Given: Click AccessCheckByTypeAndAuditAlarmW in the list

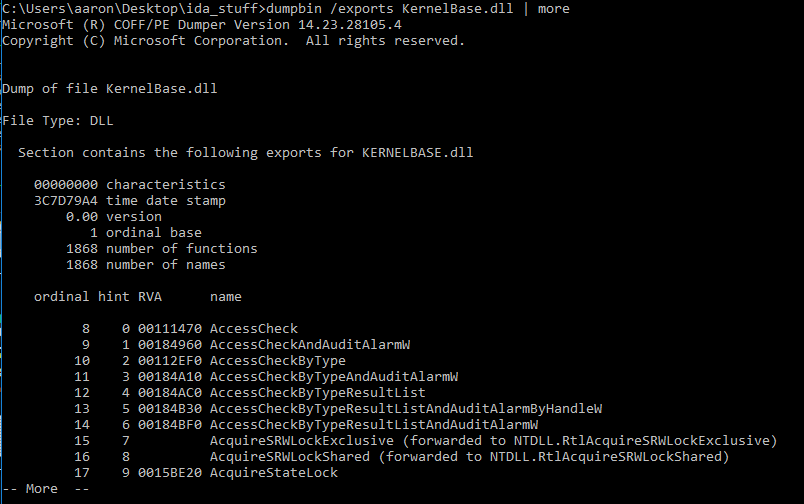Looking at the screenshot, I should [x=334, y=376].
